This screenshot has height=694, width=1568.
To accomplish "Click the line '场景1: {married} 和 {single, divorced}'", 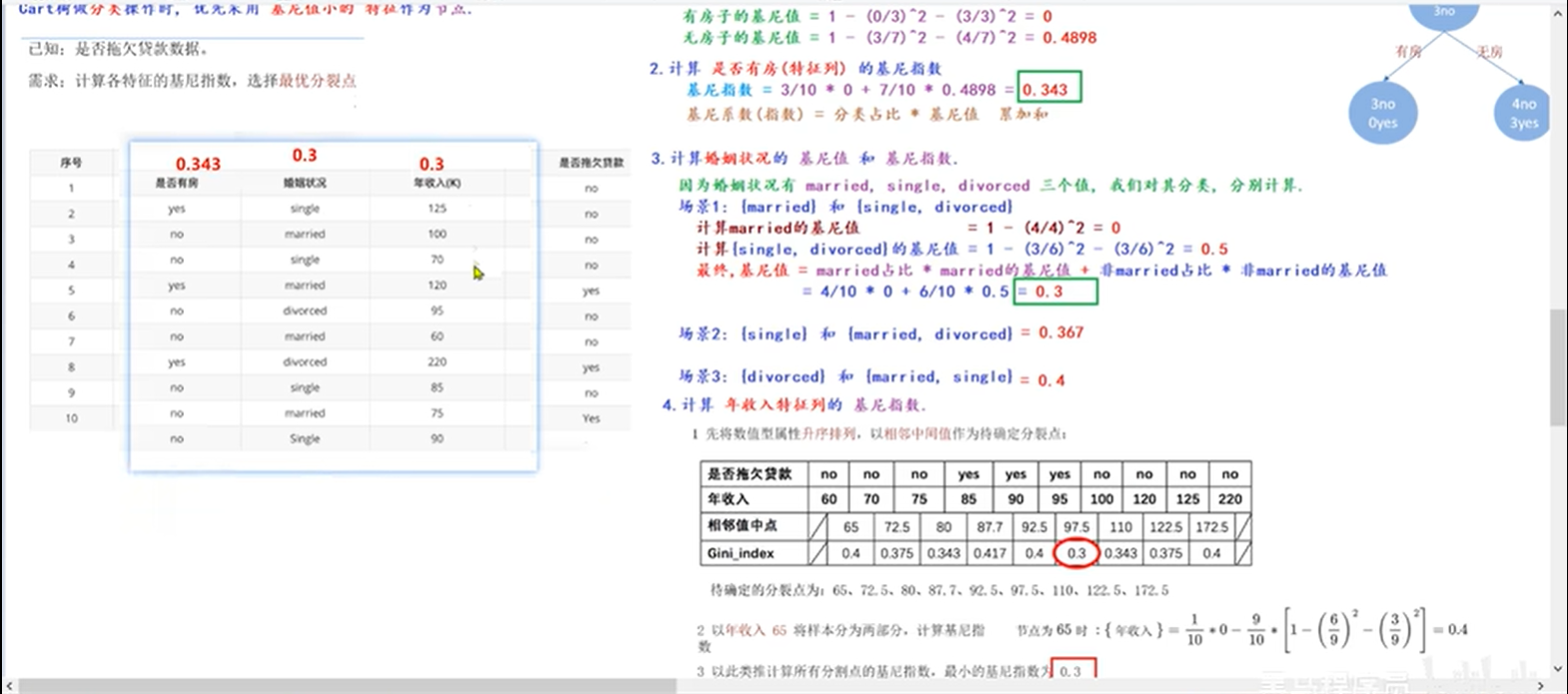I will click(x=846, y=207).
